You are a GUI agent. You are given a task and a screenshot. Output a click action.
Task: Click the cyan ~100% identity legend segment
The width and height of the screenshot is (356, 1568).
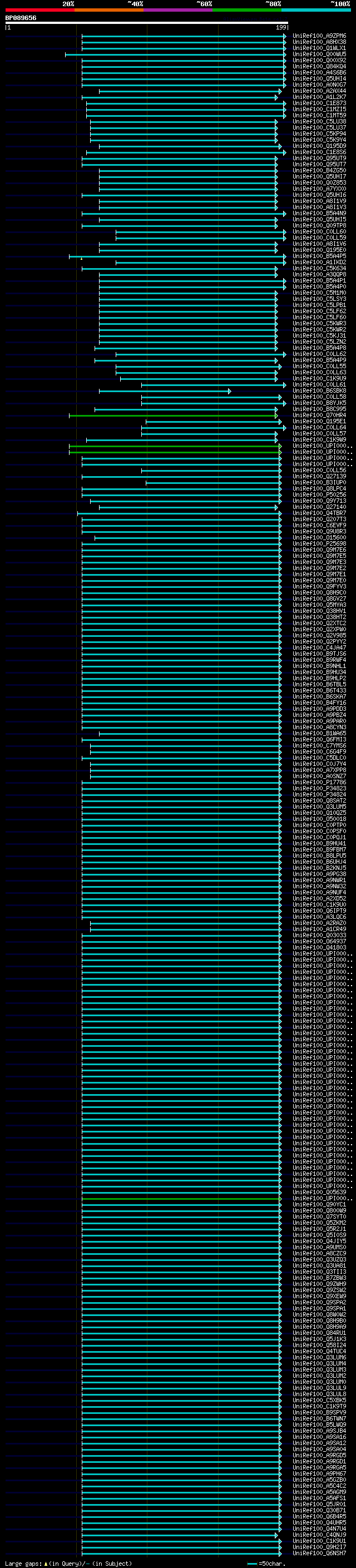pyautogui.click(x=316, y=10)
